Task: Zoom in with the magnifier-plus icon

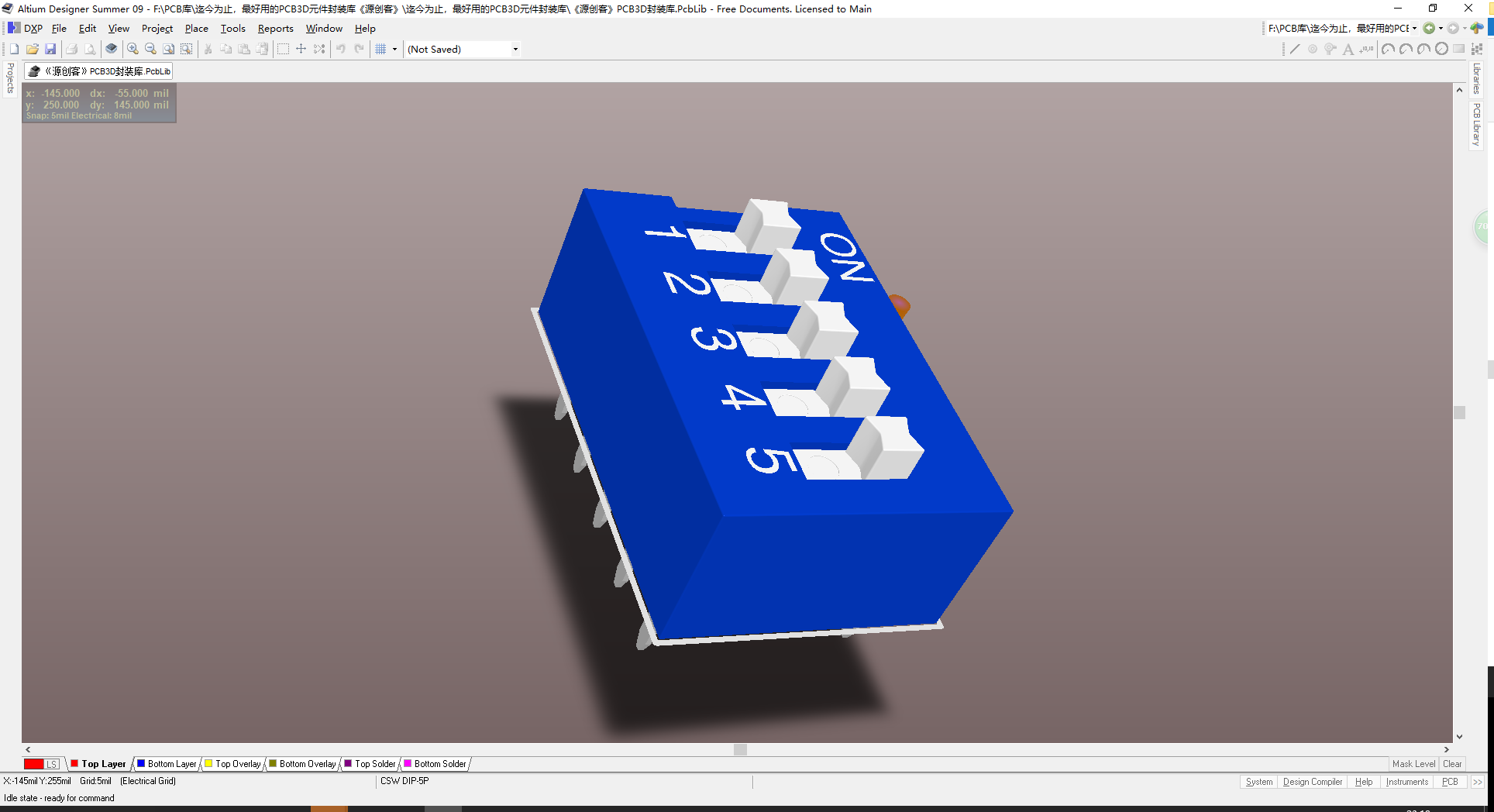Action: click(133, 49)
